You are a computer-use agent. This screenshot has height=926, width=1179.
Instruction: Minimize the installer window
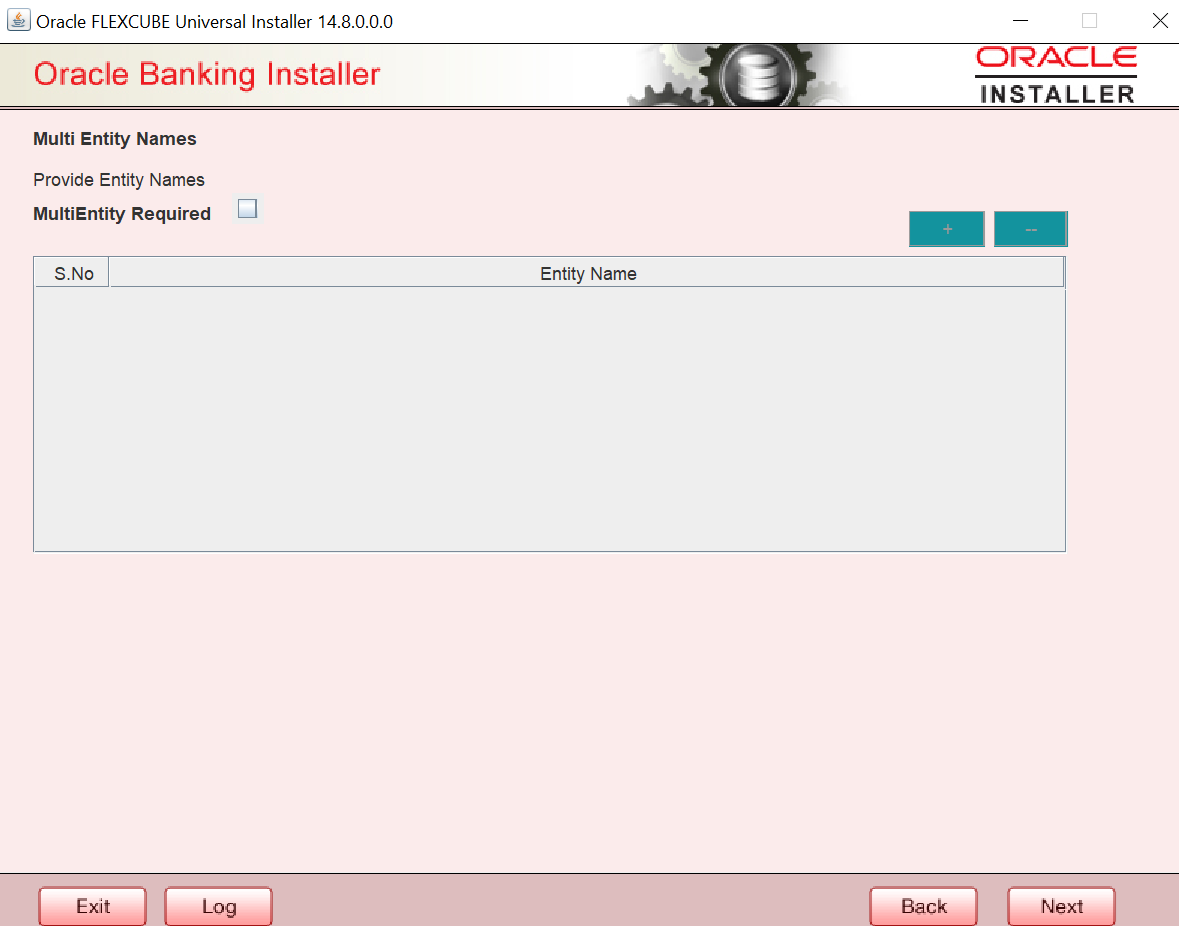pyautogui.click(x=1020, y=21)
